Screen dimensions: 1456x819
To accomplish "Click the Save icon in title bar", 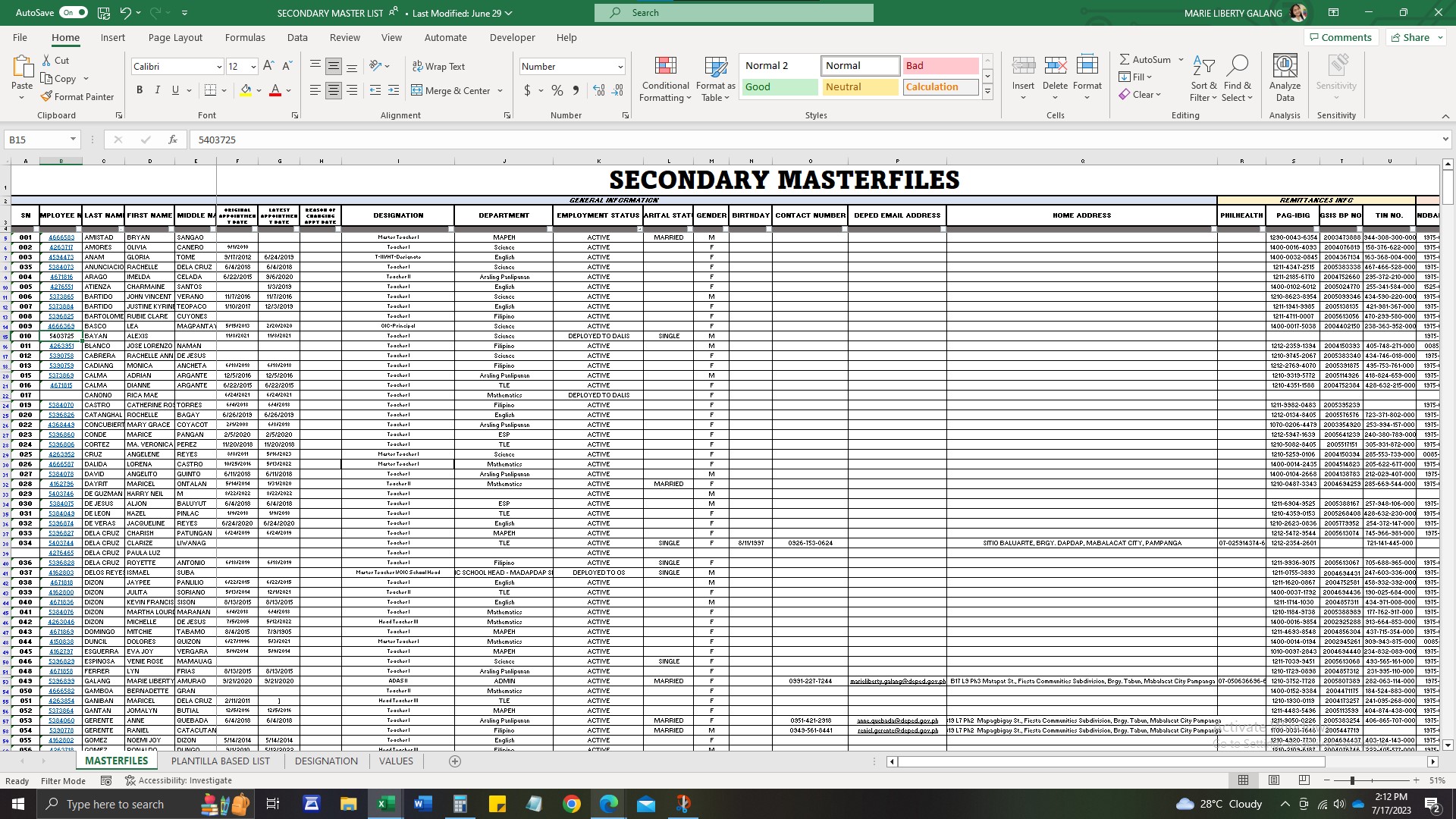I will point(104,13).
